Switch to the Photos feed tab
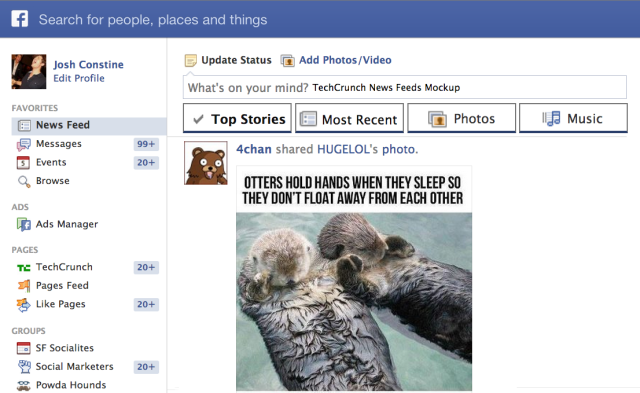Screen dimensions: 640x393 (x=462, y=118)
